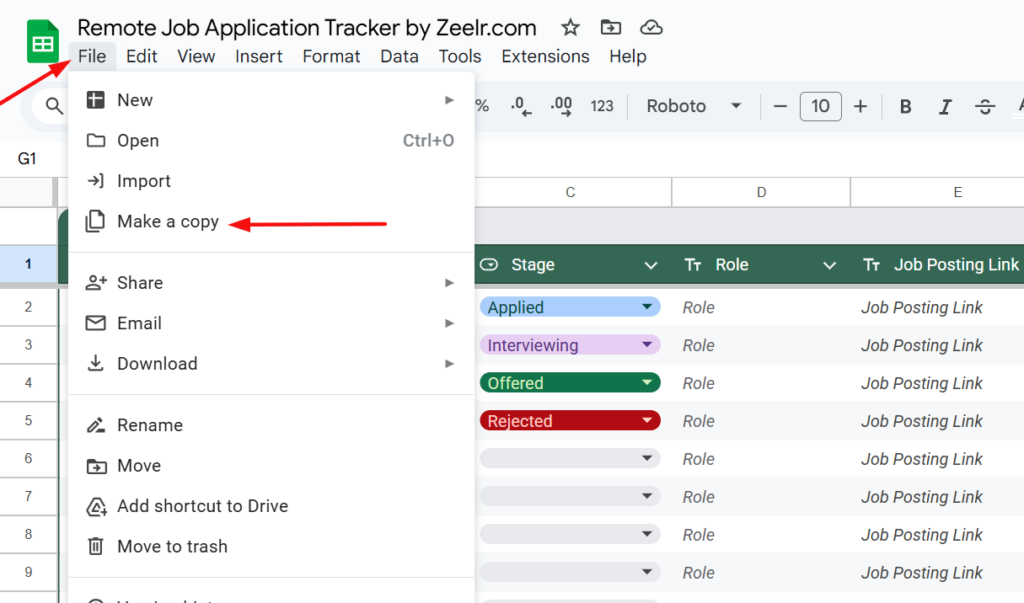The width and height of the screenshot is (1024, 603).
Task: Open the Data menu
Action: (399, 56)
